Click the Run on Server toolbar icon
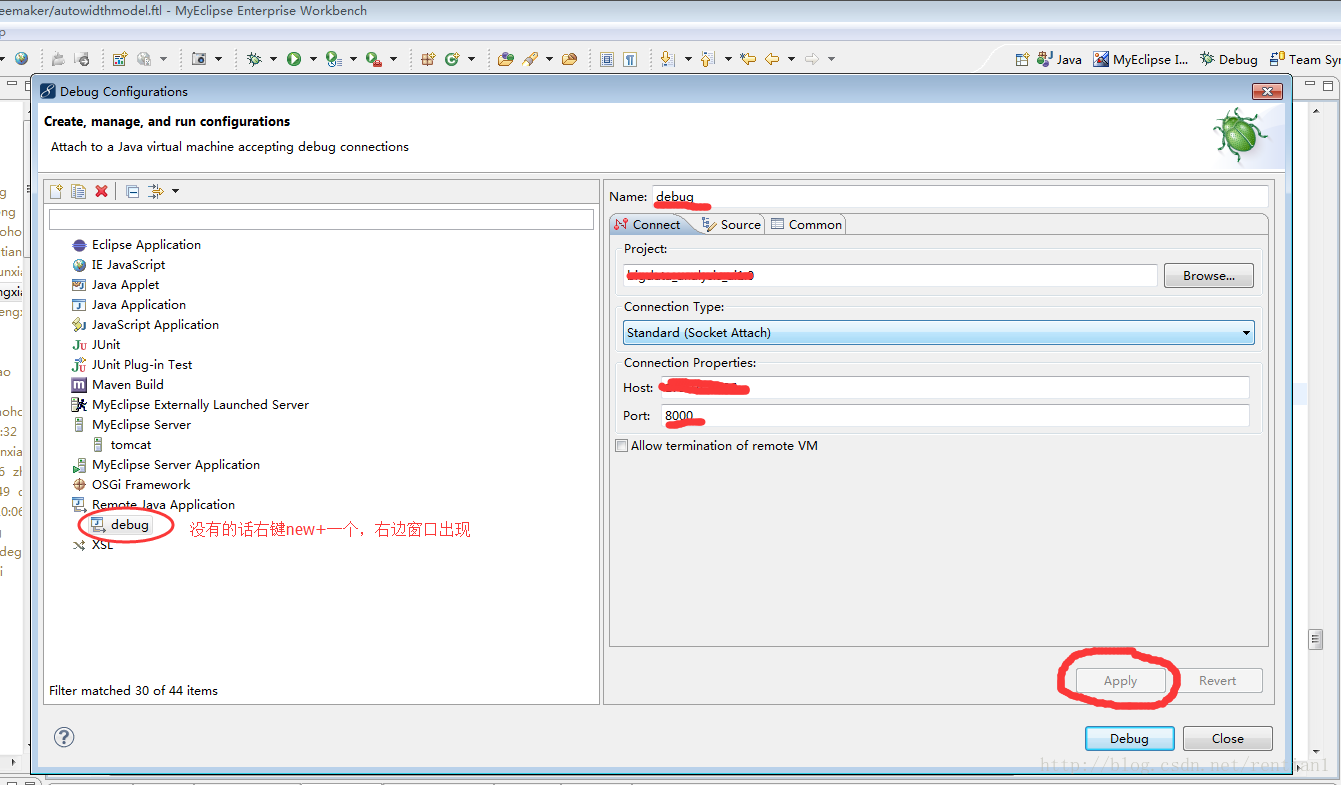Viewport: 1341px width, 785px height. point(333,59)
